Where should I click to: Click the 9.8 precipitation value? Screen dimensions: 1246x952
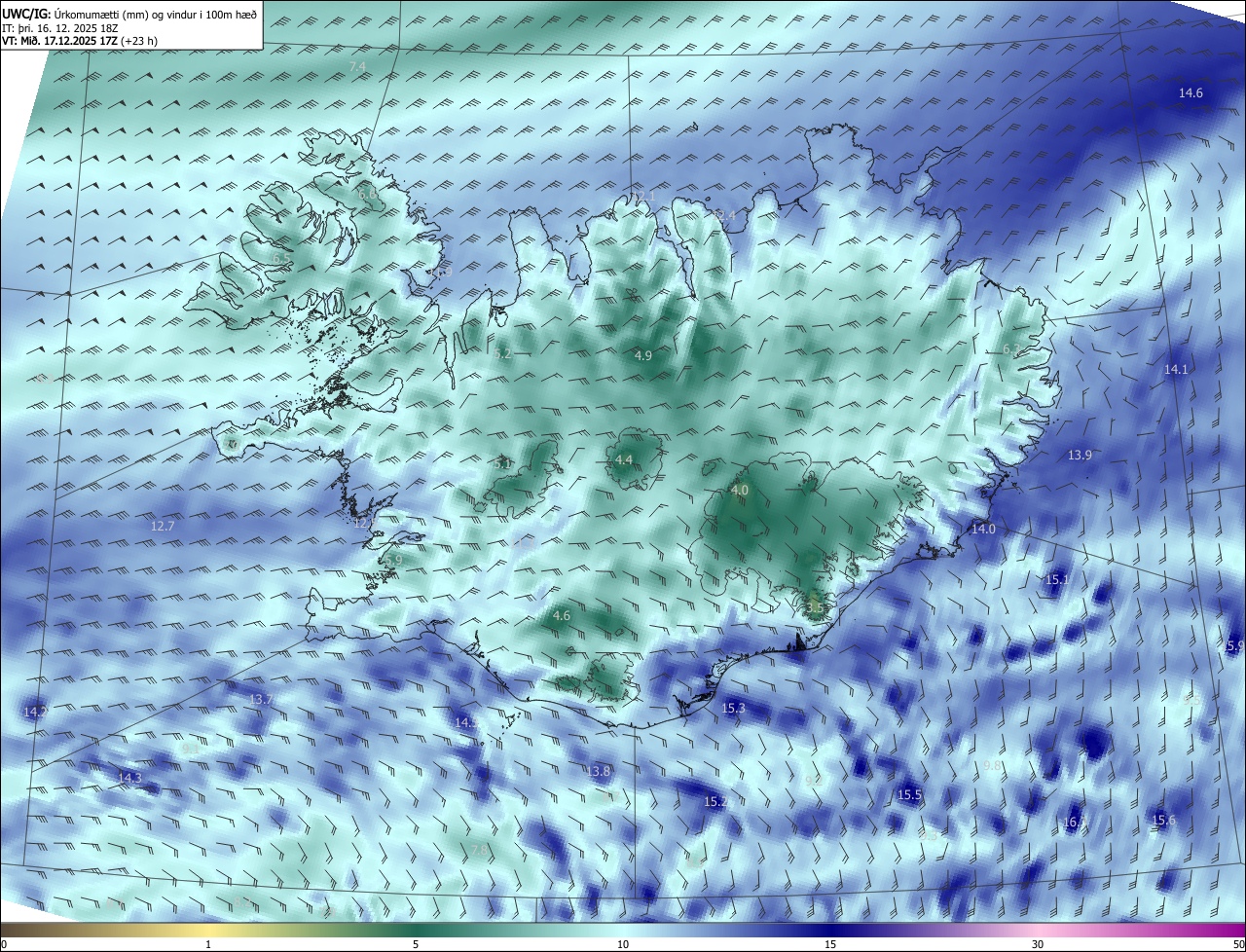pyautogui.click(x=992, y=766)
